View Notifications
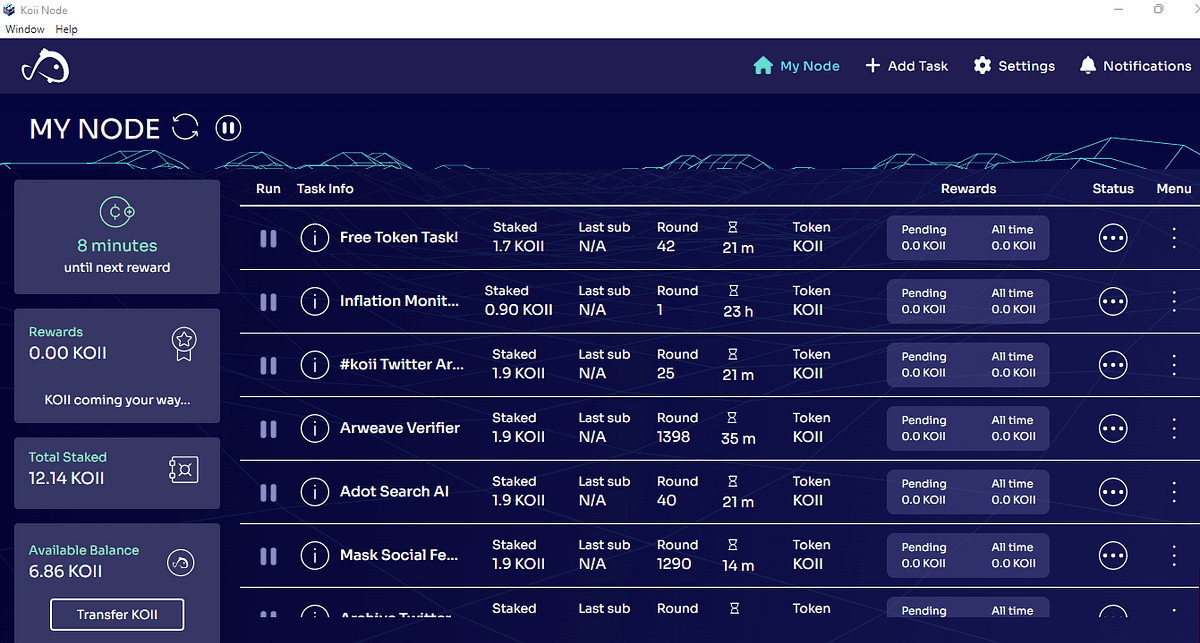The image size is (1200, 643). 1135,66
